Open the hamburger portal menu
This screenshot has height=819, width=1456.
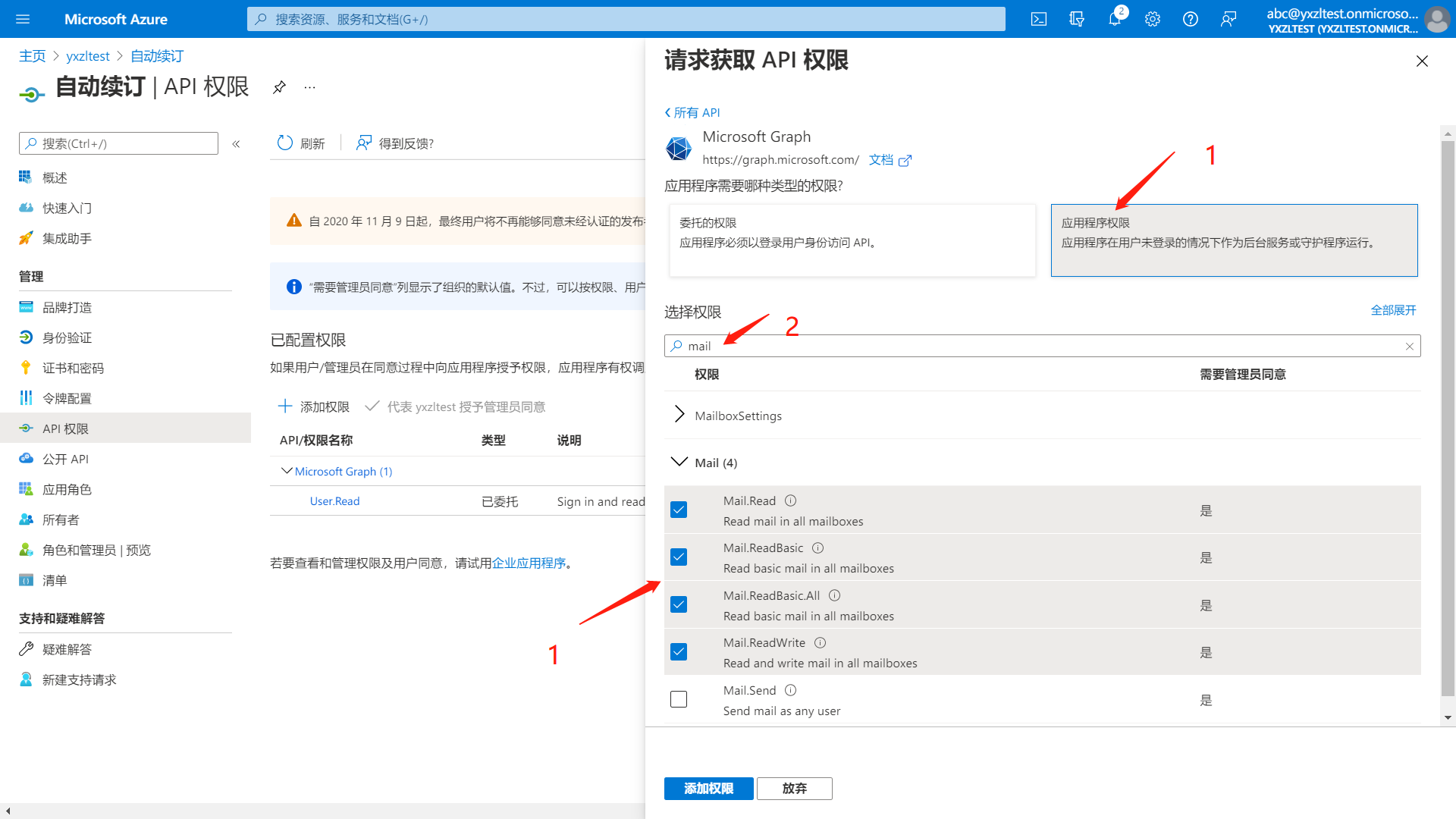click(23, 19)
